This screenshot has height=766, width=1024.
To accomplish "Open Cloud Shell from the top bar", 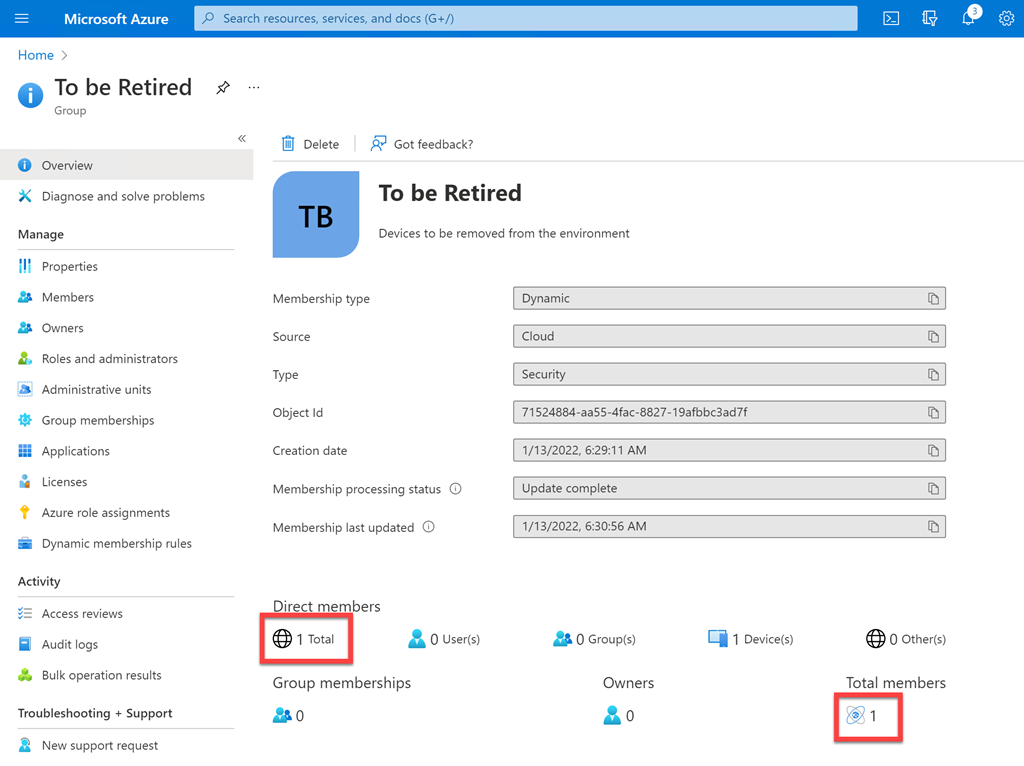I will point(890,19).
